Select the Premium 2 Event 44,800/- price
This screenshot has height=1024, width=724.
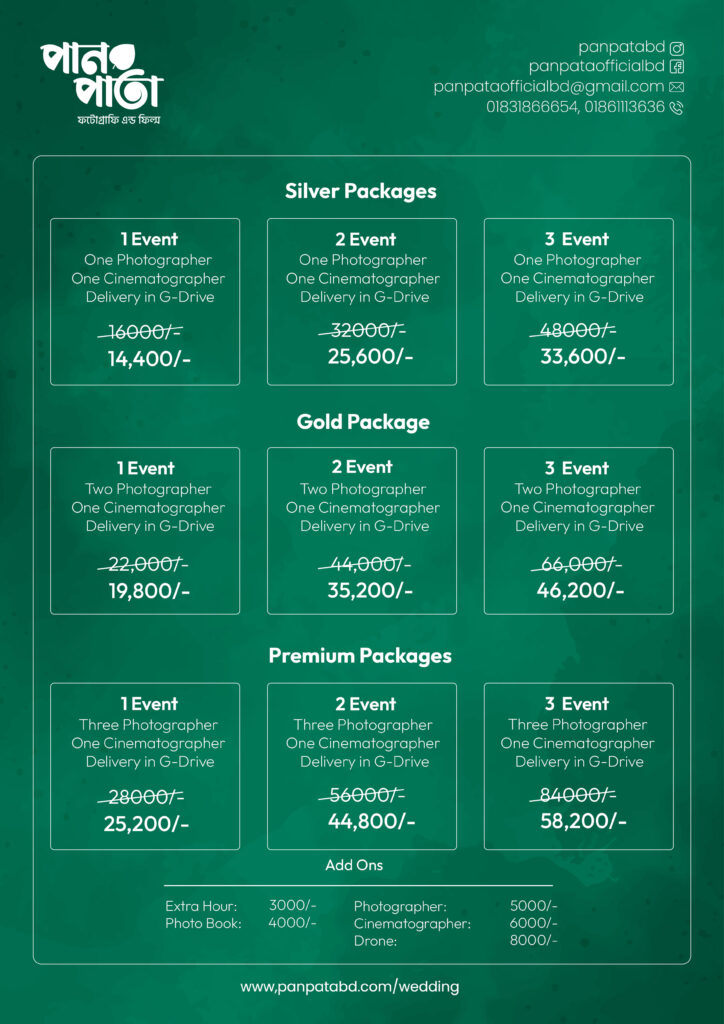pyautogui.click(x=371, y=821)
